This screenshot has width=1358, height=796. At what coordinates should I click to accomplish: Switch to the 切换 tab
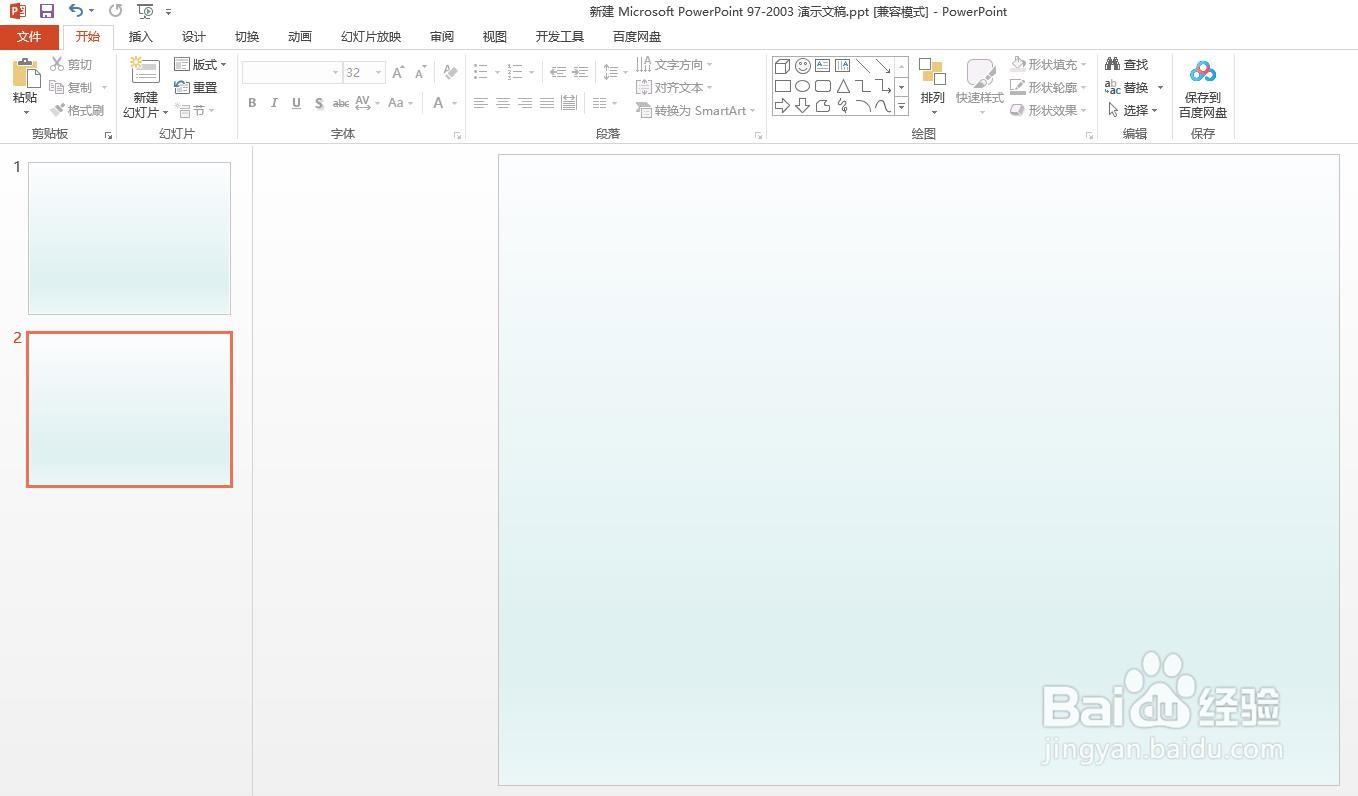(247, 37)
